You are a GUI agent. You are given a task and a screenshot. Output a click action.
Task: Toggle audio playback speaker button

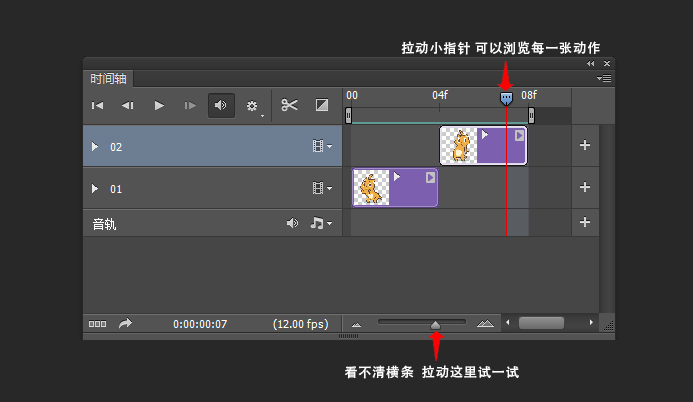(221, 105)
